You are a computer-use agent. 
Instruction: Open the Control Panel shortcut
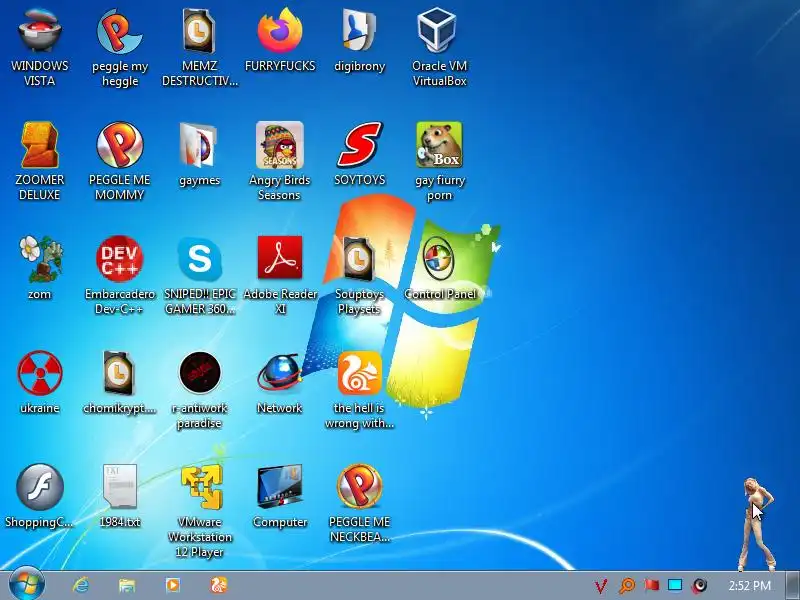pos(439,259)
